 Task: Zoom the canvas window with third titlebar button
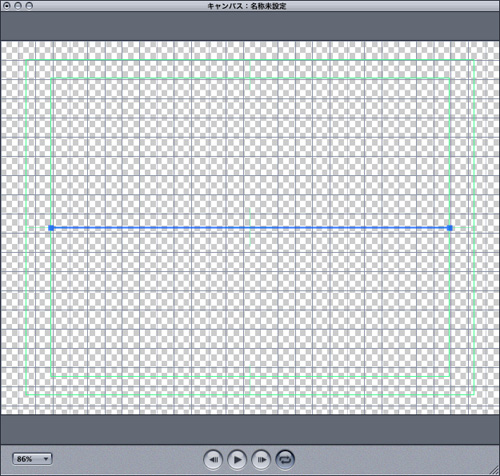29,6
